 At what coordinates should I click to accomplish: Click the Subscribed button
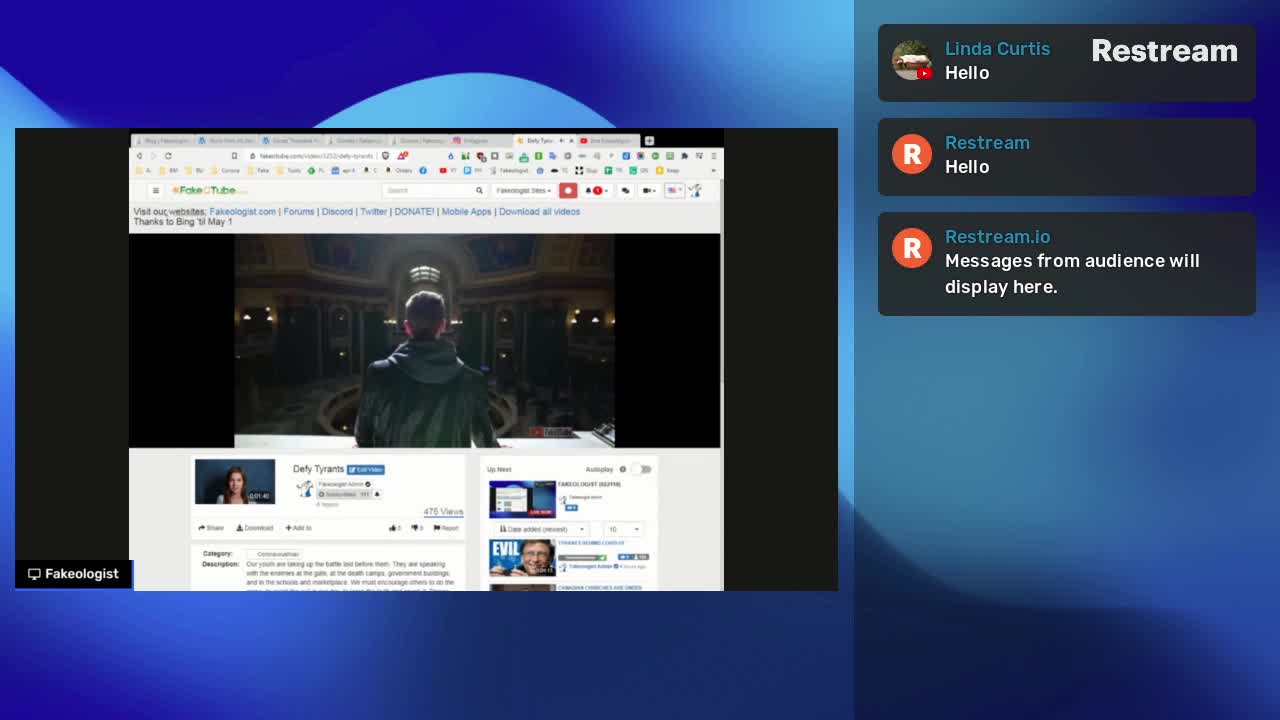click(345, 494)
